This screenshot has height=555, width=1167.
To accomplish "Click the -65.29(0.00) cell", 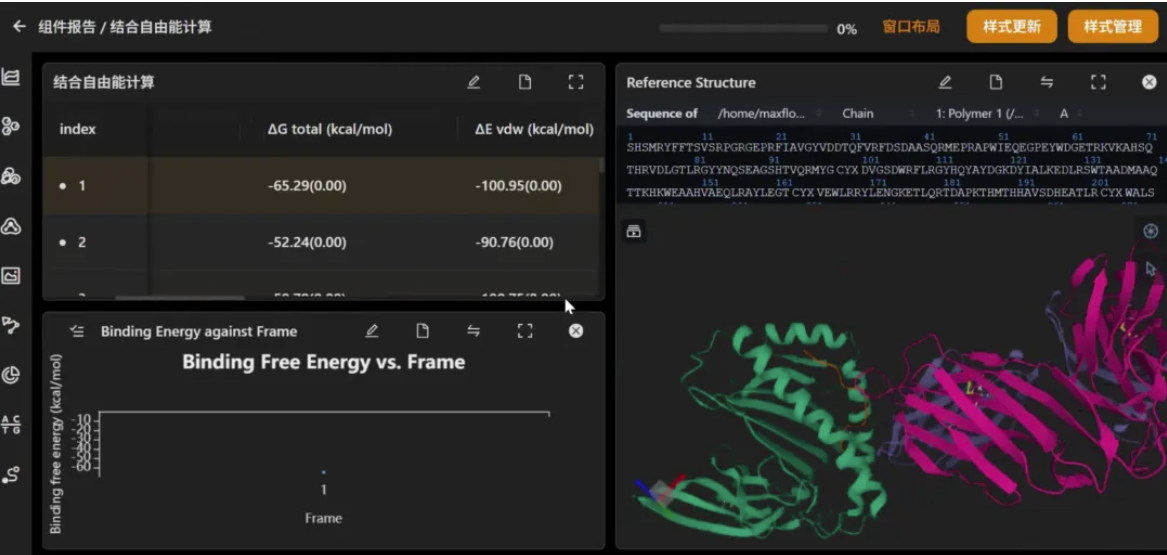I will [x=307, y=186].
